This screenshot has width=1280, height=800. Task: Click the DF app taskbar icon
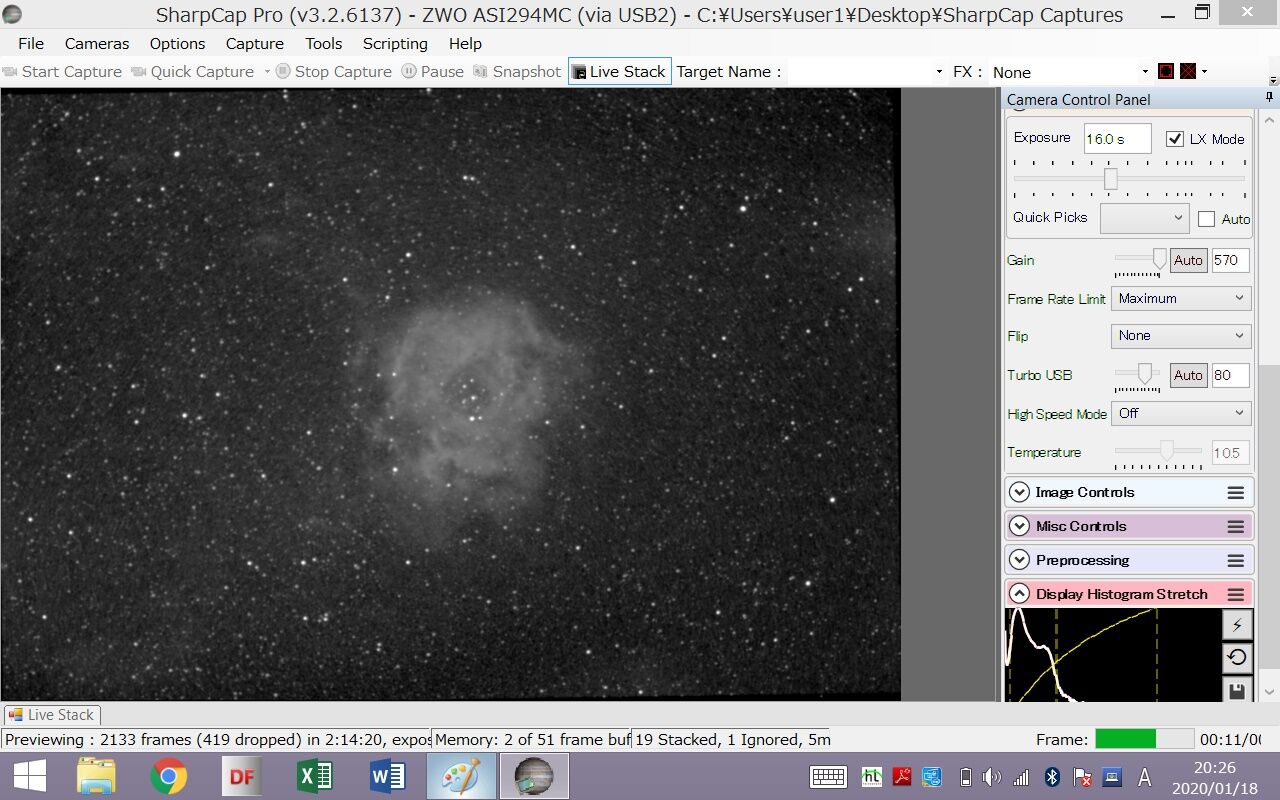(242, 777)
